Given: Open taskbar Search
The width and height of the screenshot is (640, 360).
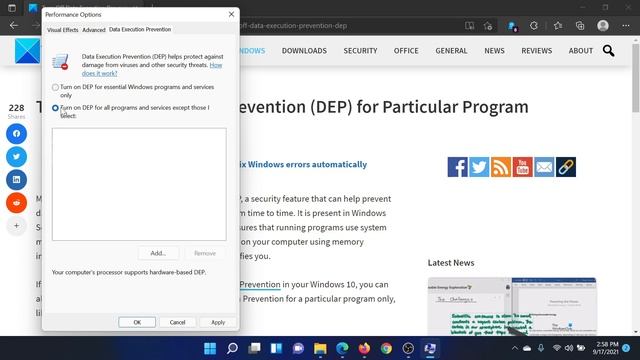Looking at the screenshot, I should (x=232, y=348).
